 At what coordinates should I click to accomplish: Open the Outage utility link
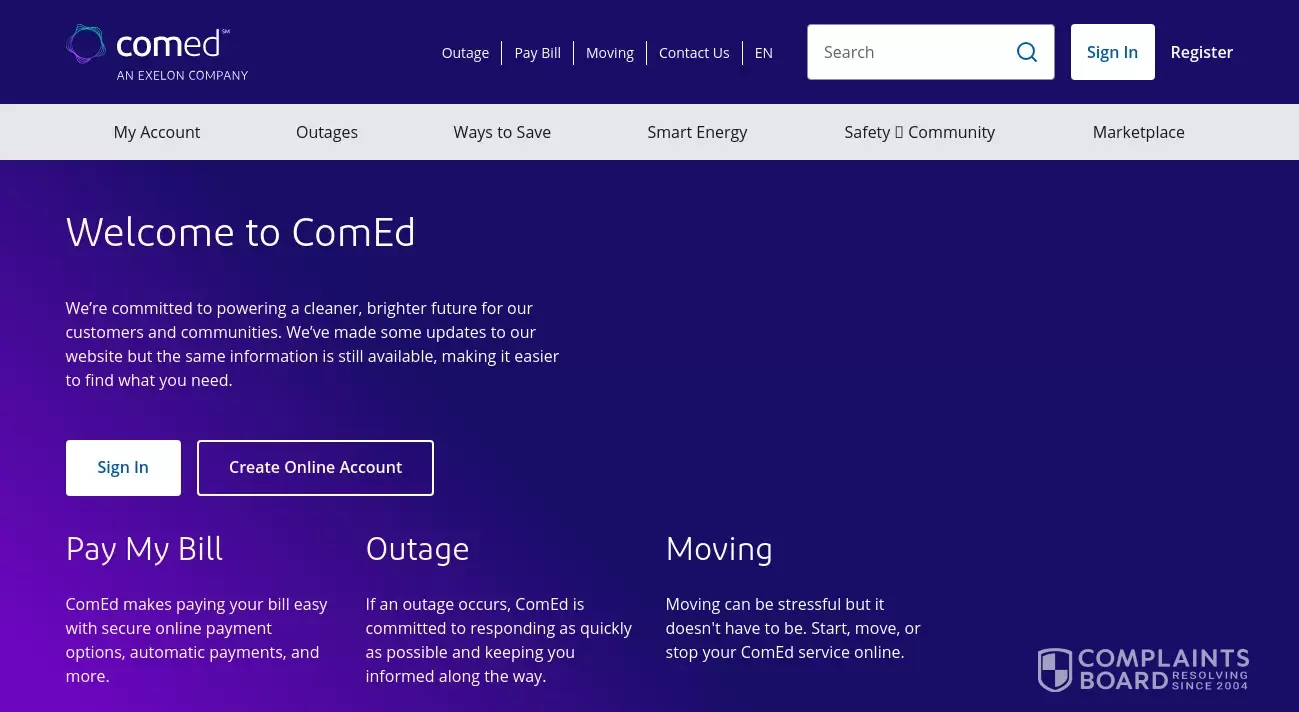[465, 52]
